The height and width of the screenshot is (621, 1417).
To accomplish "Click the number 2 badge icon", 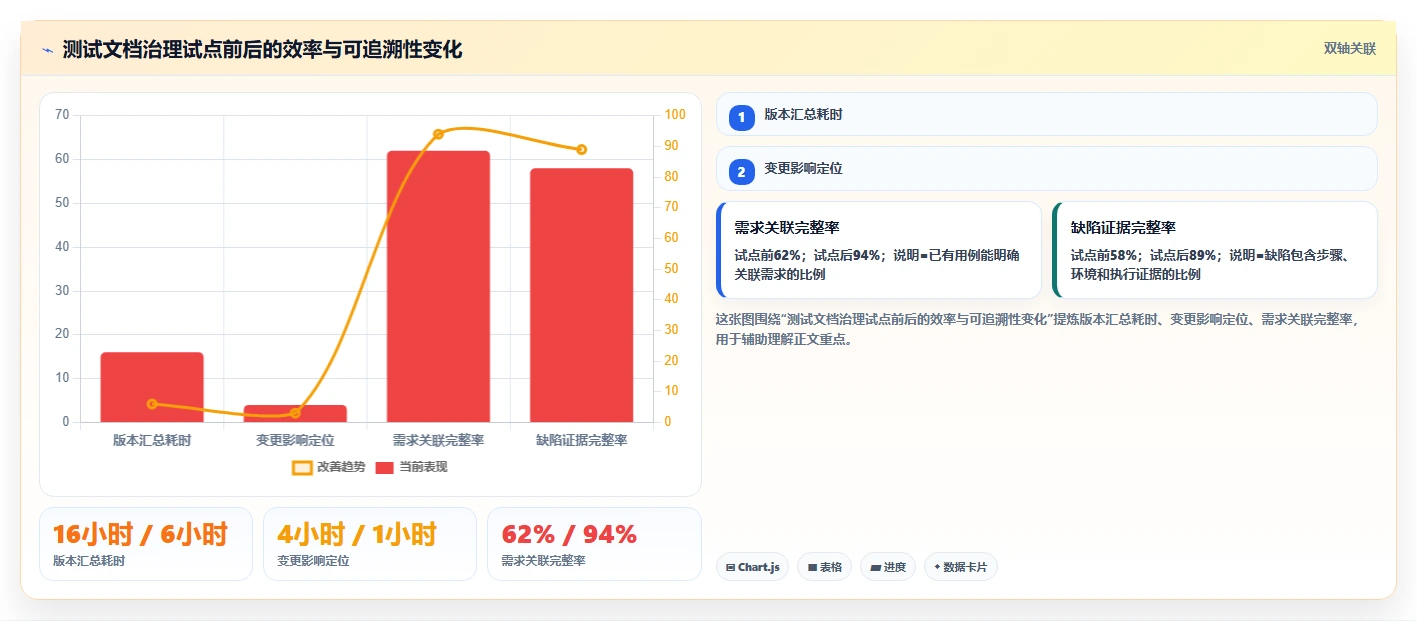I will (x=742, y=172).
